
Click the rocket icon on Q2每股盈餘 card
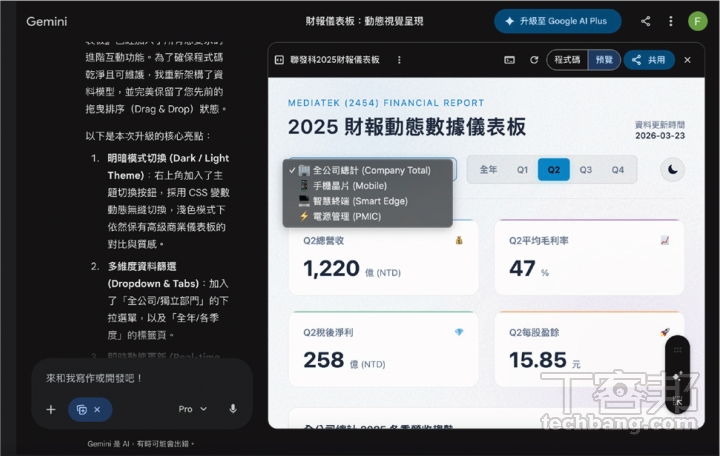(x=664, y=332)
